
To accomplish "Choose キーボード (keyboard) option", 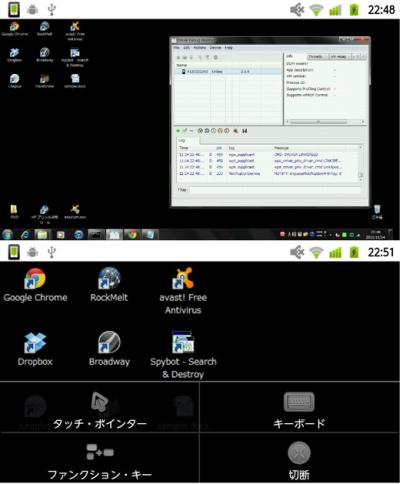I will point(299,408).
